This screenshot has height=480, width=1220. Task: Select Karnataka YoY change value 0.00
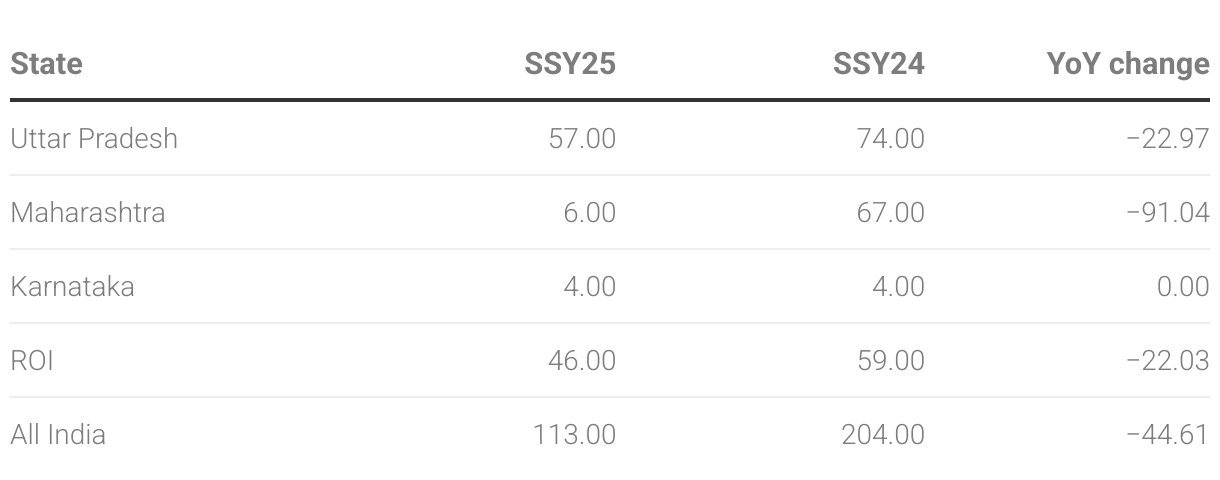click(1183, 286)
